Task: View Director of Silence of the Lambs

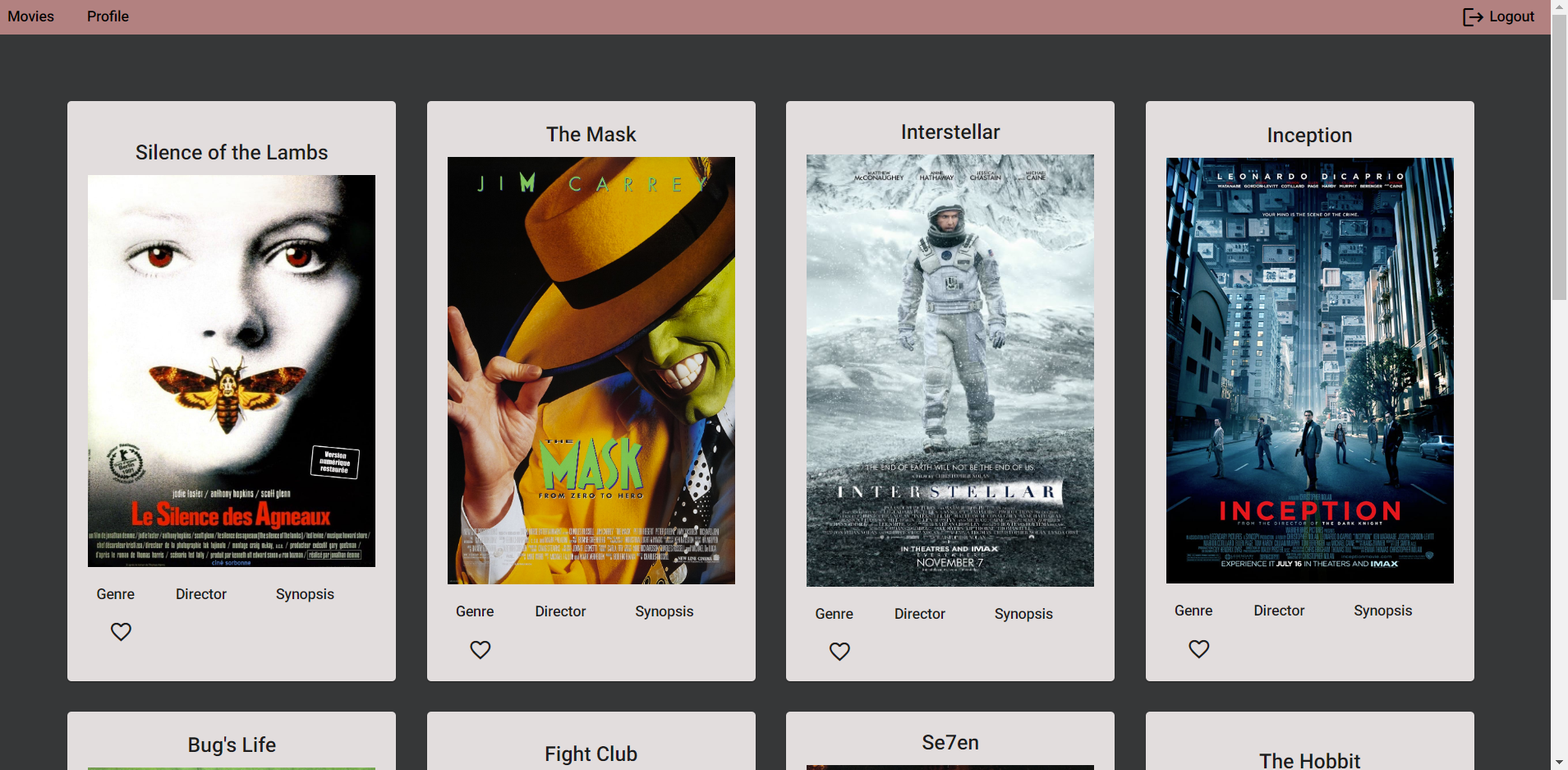Action: tap(201, 594)
